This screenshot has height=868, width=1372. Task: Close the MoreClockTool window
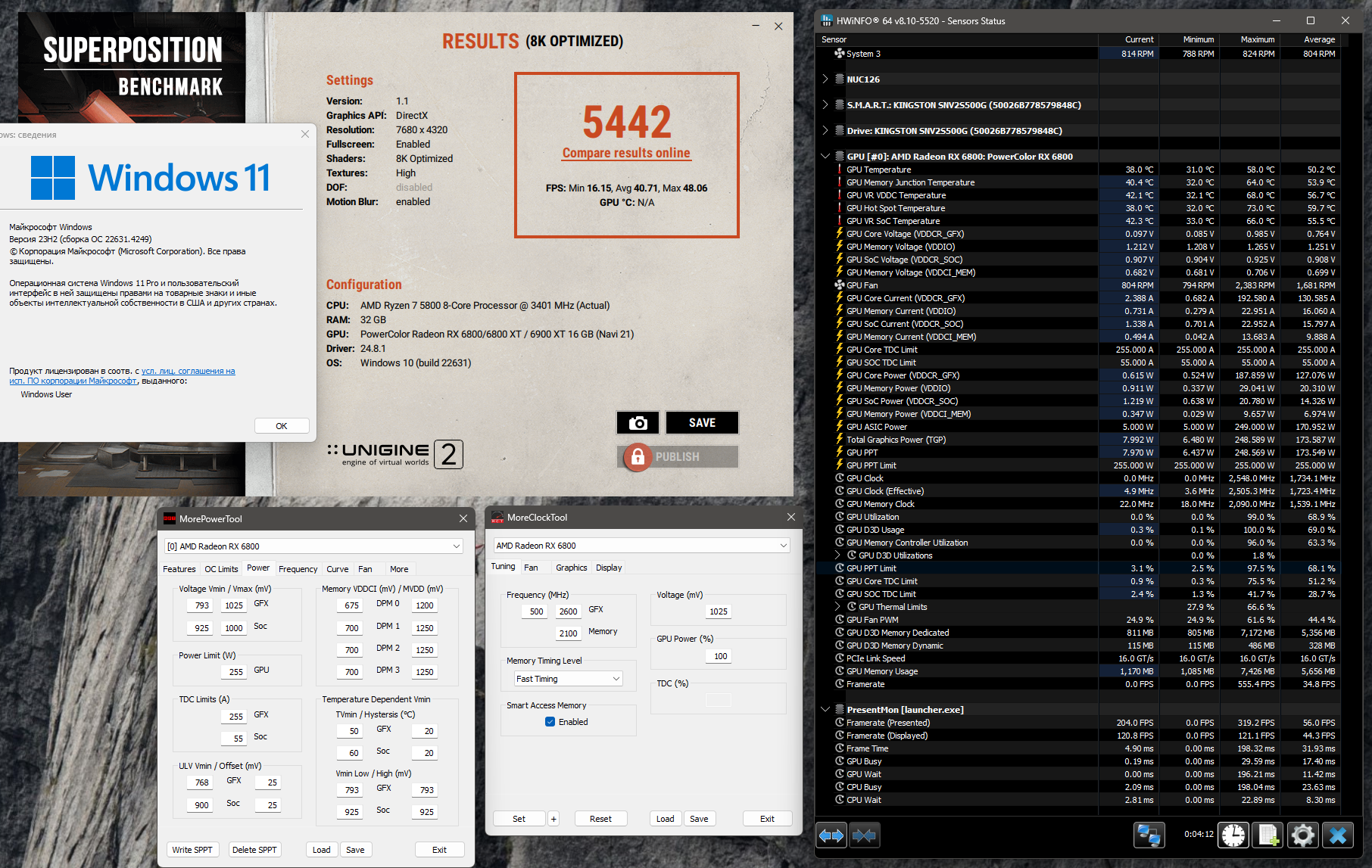(791, 517)
